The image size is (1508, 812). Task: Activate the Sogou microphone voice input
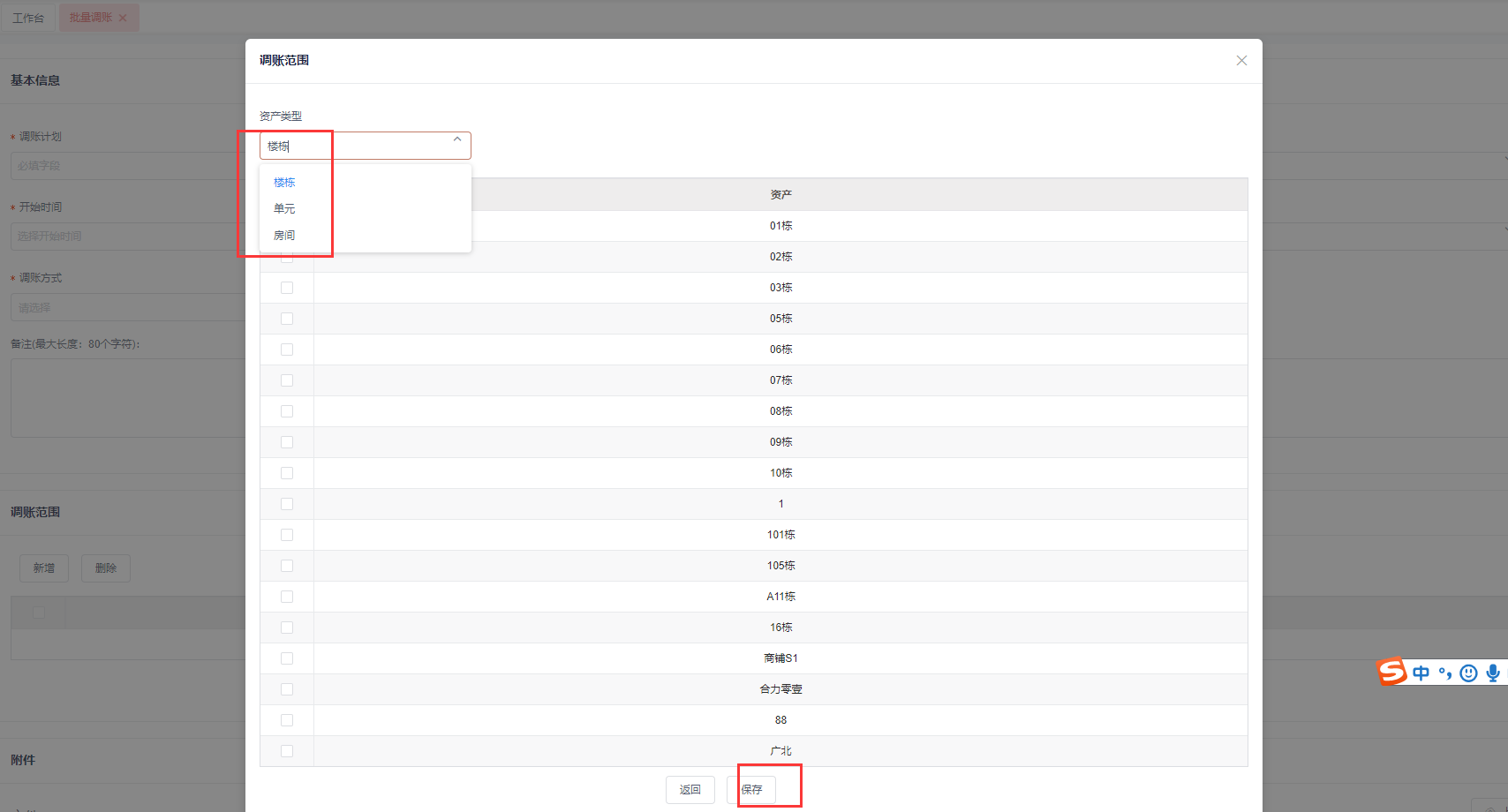1493,673
